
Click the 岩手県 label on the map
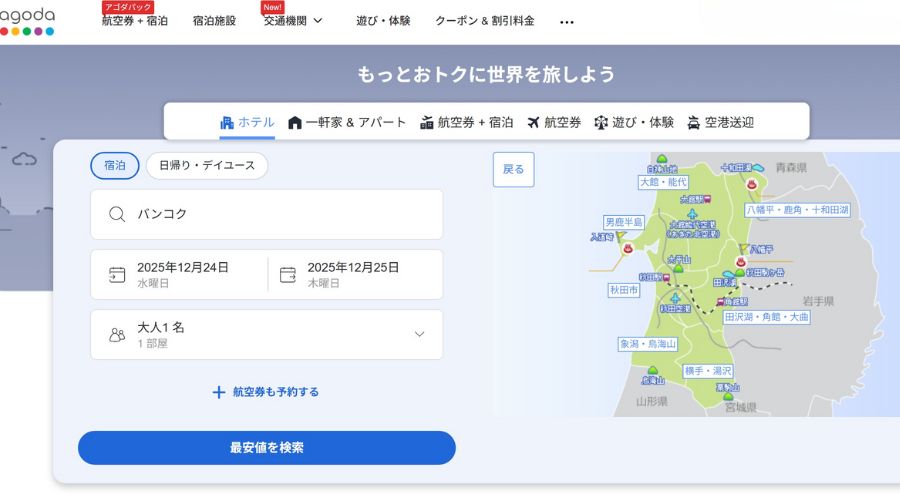click(818, 301)
